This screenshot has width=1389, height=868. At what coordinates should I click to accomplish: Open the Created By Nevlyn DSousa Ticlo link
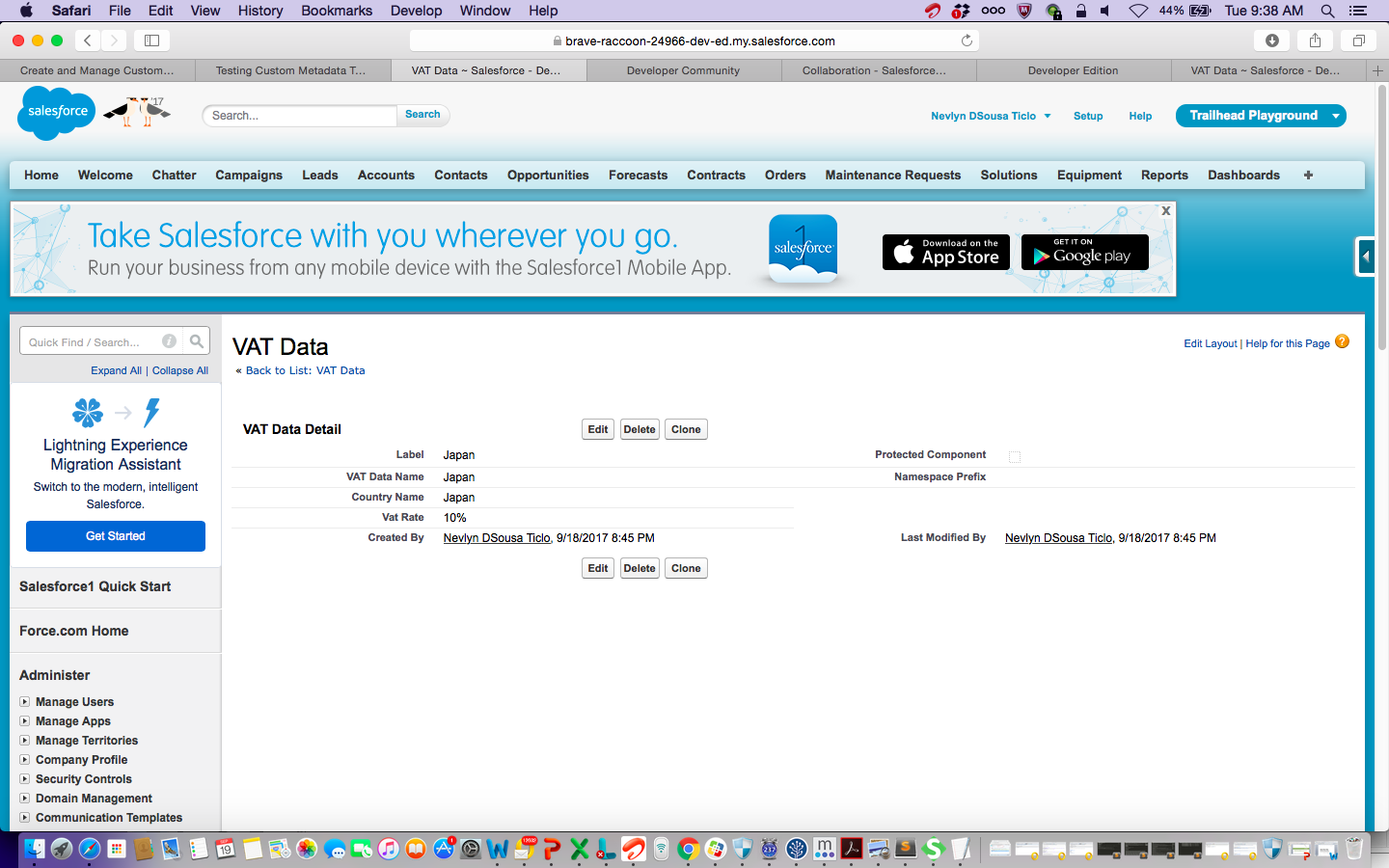497,538
